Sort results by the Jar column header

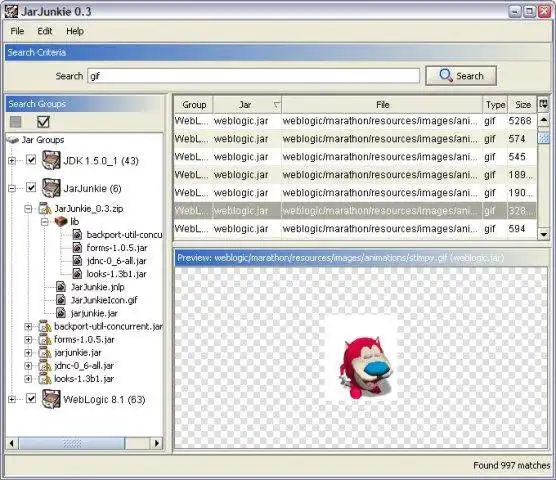(x=247, y=105)
